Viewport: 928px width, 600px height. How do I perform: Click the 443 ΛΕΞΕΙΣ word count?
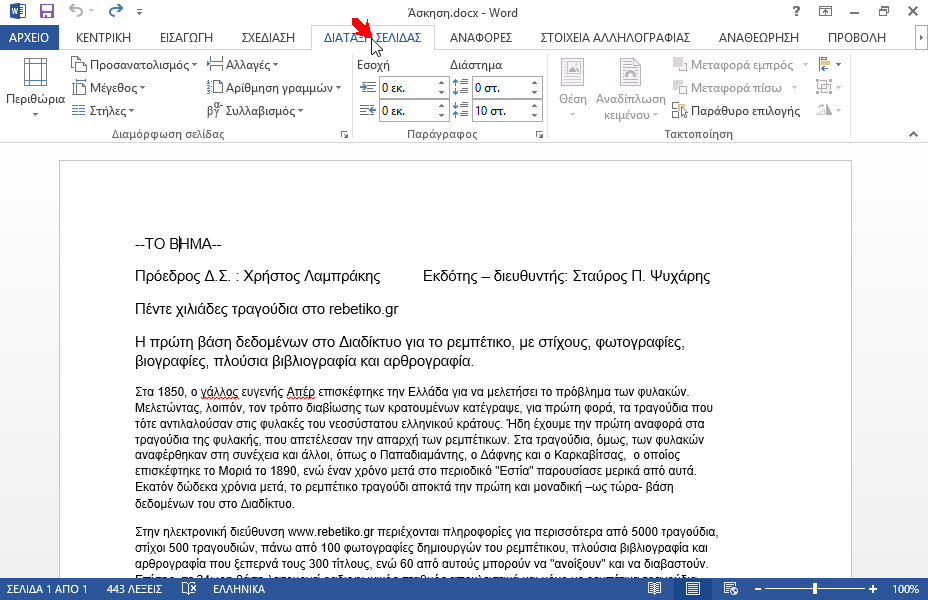(x=134, y=589)
